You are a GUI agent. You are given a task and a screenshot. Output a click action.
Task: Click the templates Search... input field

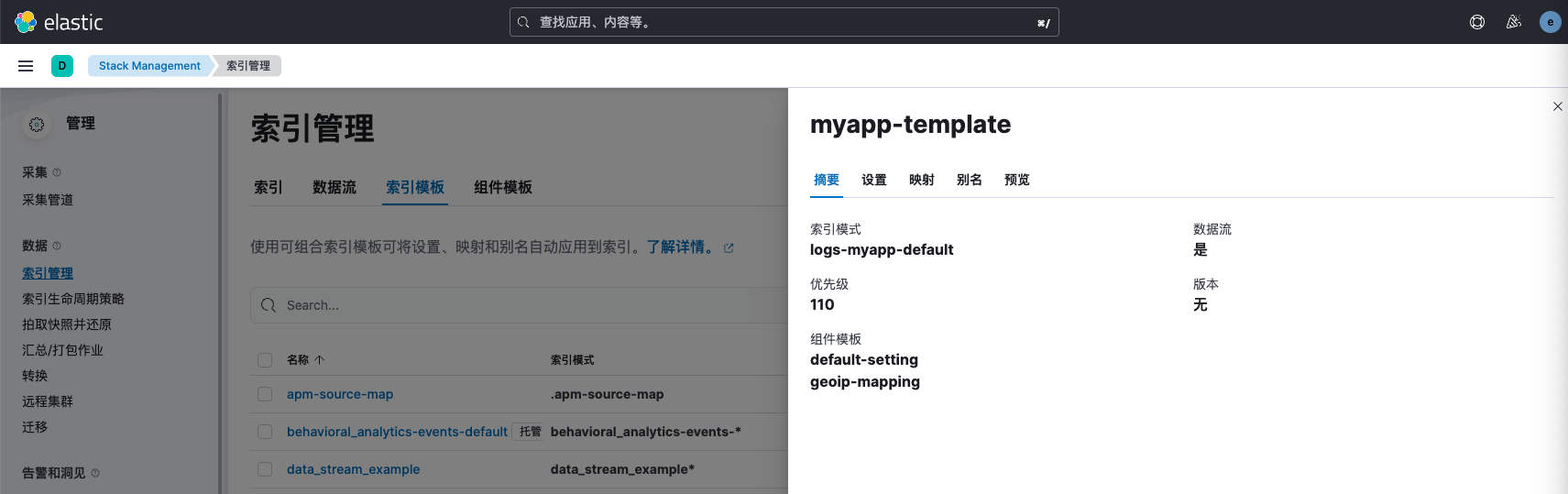click(519, 305)
